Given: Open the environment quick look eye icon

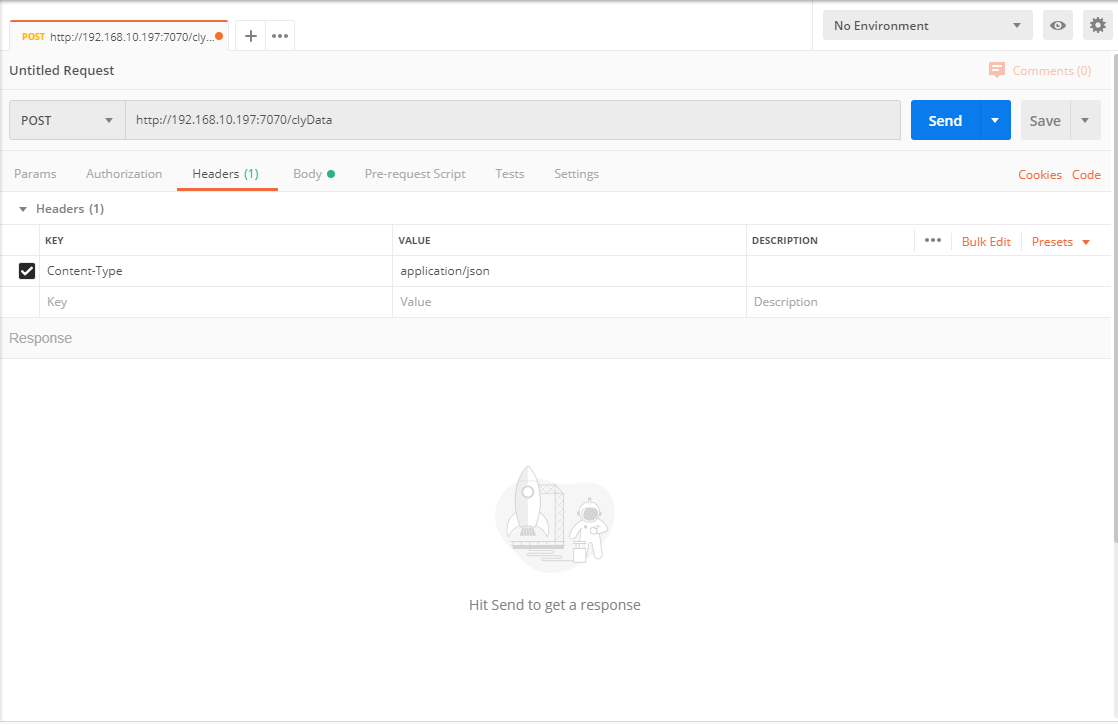Looking at the screenshot, I should [1057, 24].
